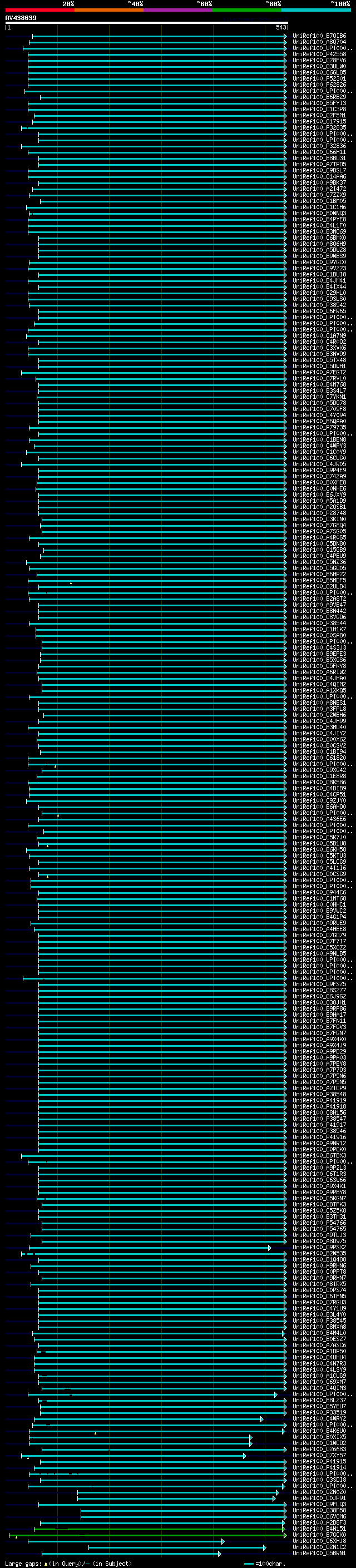Select the UniRef100_C0JP91 entry
The width and height of the screenshot is (356, 1568).
click(x=319, y=1498)
